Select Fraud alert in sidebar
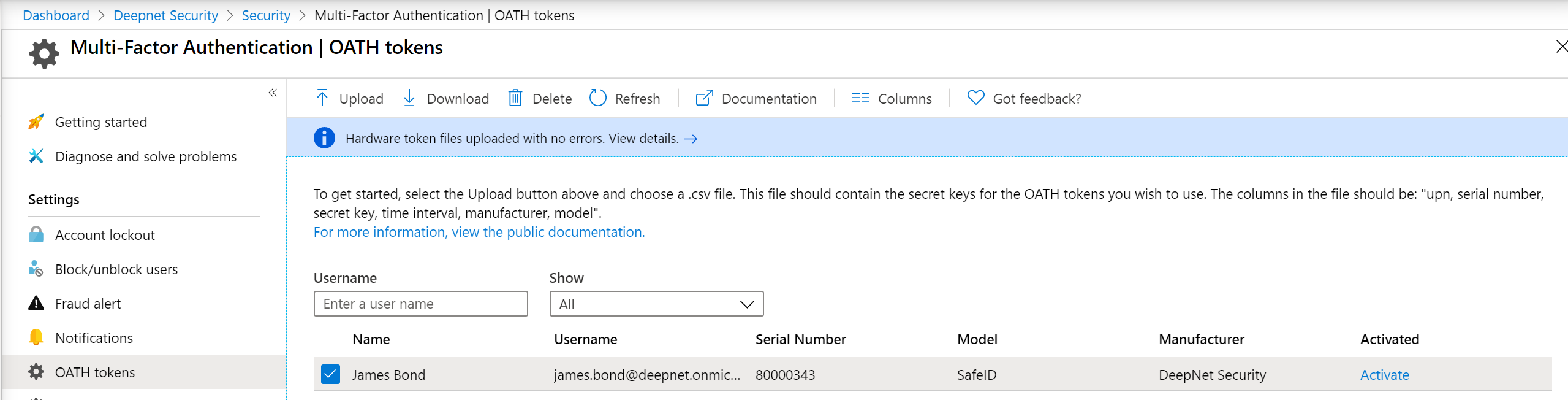This screenshot has width=1568, height=400. coord(88,304)
